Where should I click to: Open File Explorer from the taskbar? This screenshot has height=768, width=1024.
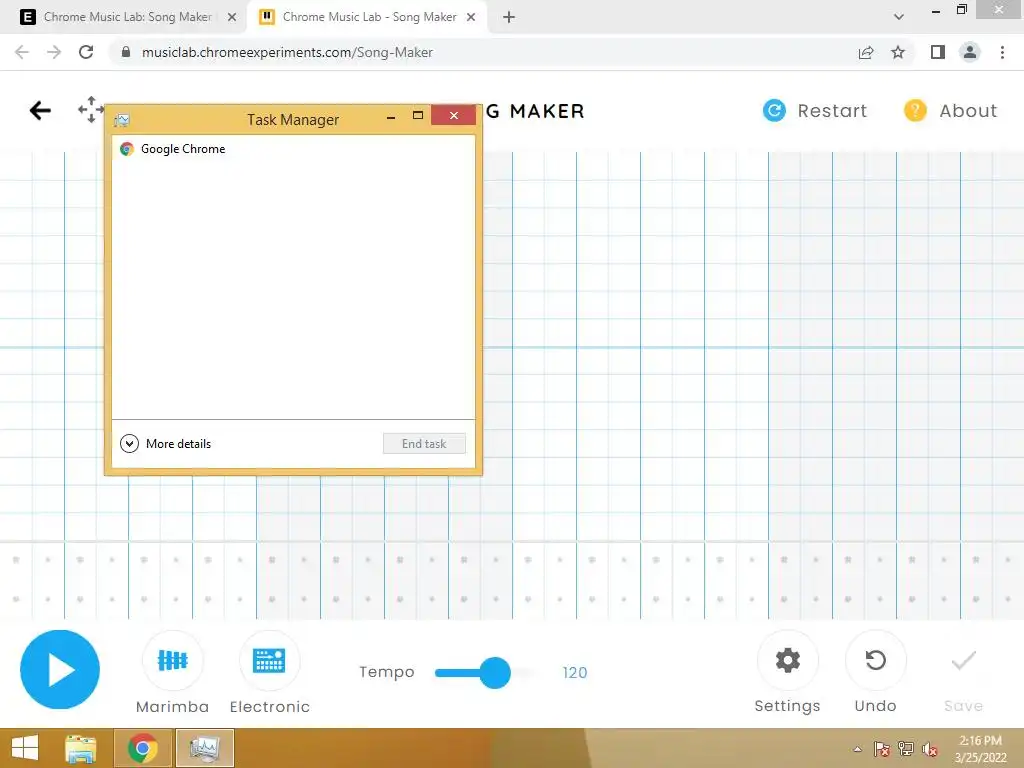tap(81, 748)
